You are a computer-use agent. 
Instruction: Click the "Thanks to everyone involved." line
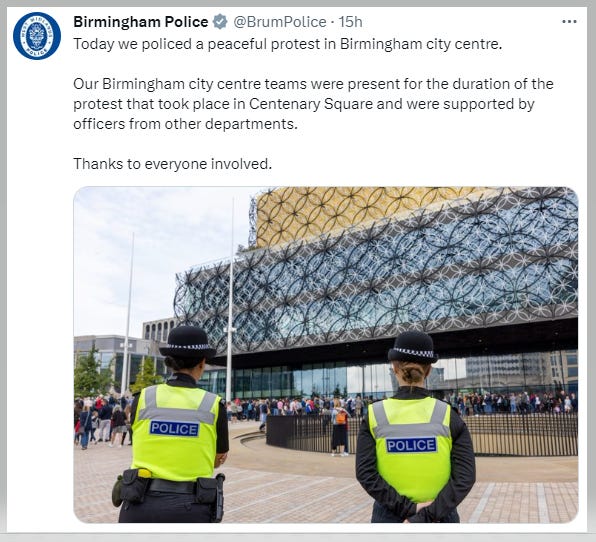(x=173, y=164)
